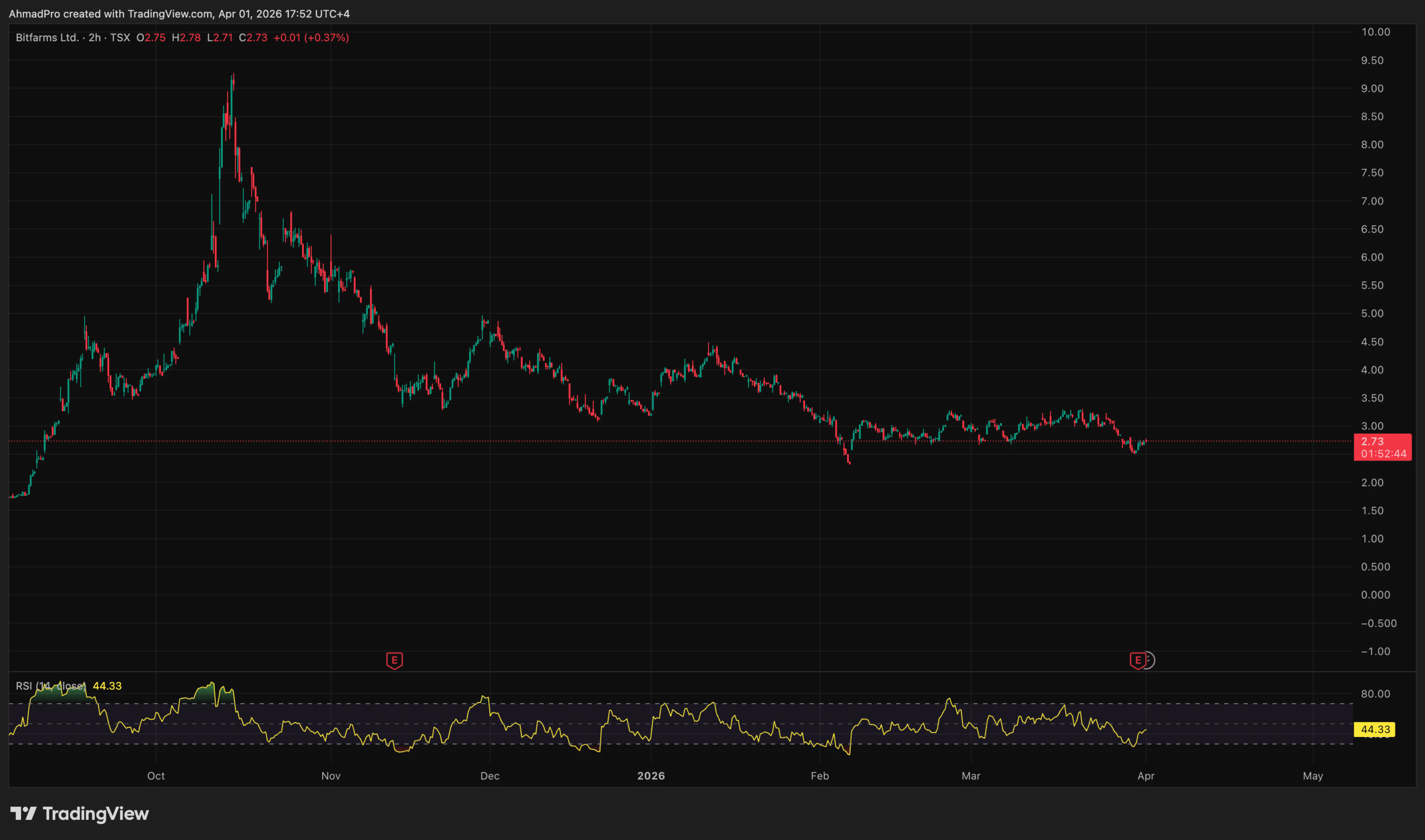
Task: Click the countdown timer 01:52:44 label
Action: point(1383,454)
